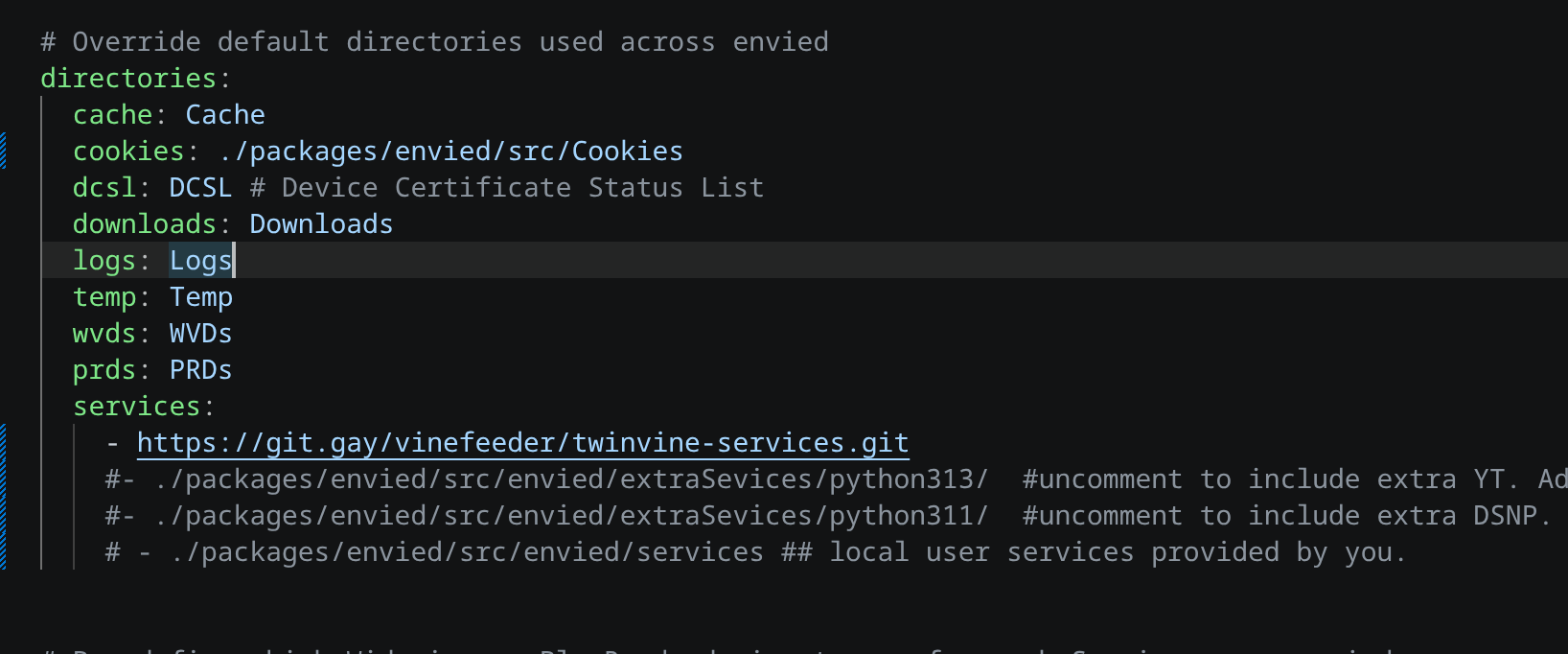1568x654 pixels.
Task: Click the 'WVDs' value
Action: [x=200, y=334]
